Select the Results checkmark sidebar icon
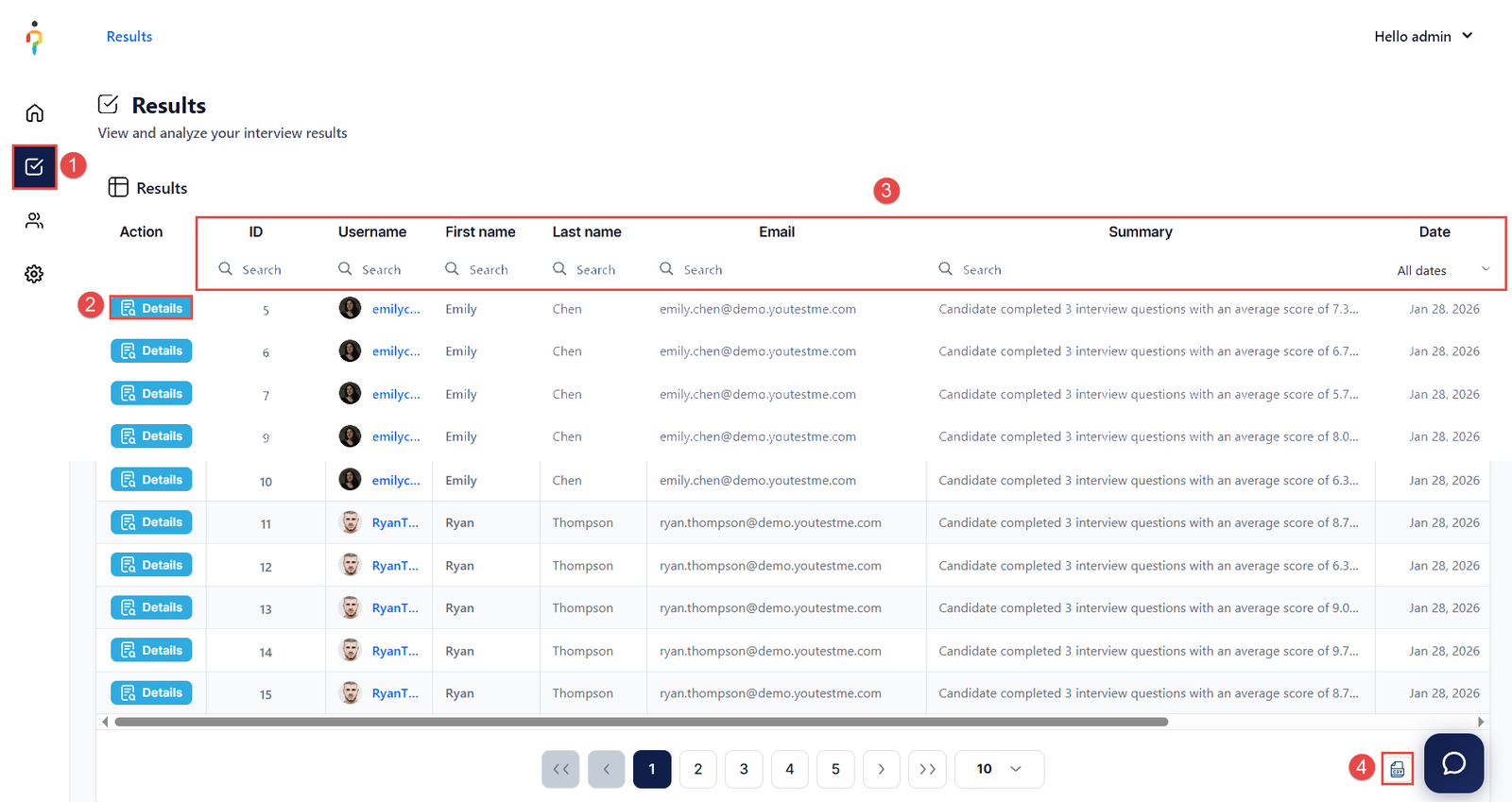Viewport: 1512px width, 802px height. (34, 167)
